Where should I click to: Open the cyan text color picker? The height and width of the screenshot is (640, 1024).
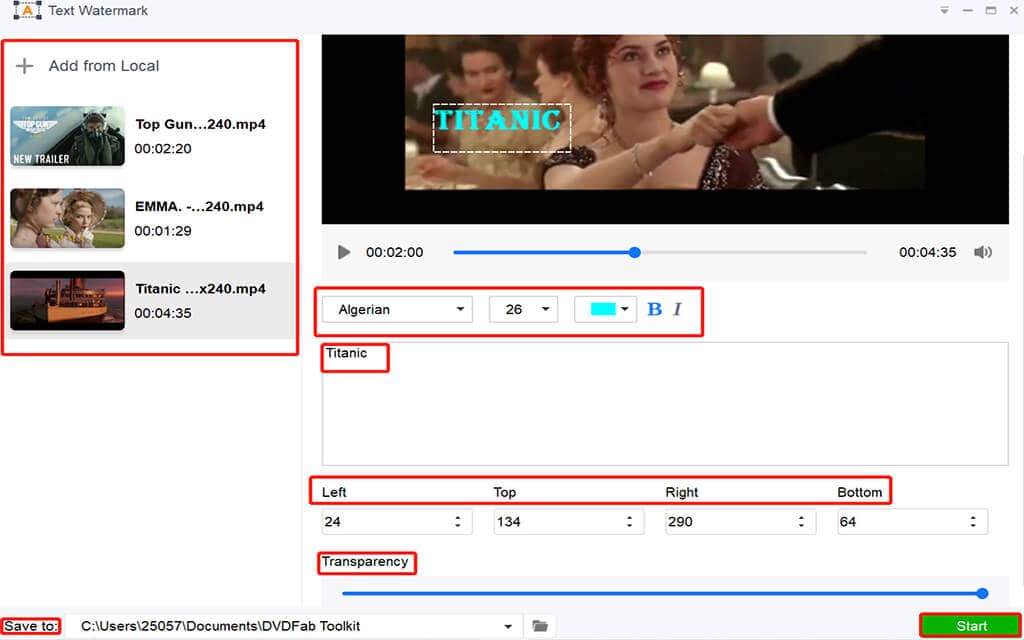point(605,310)
